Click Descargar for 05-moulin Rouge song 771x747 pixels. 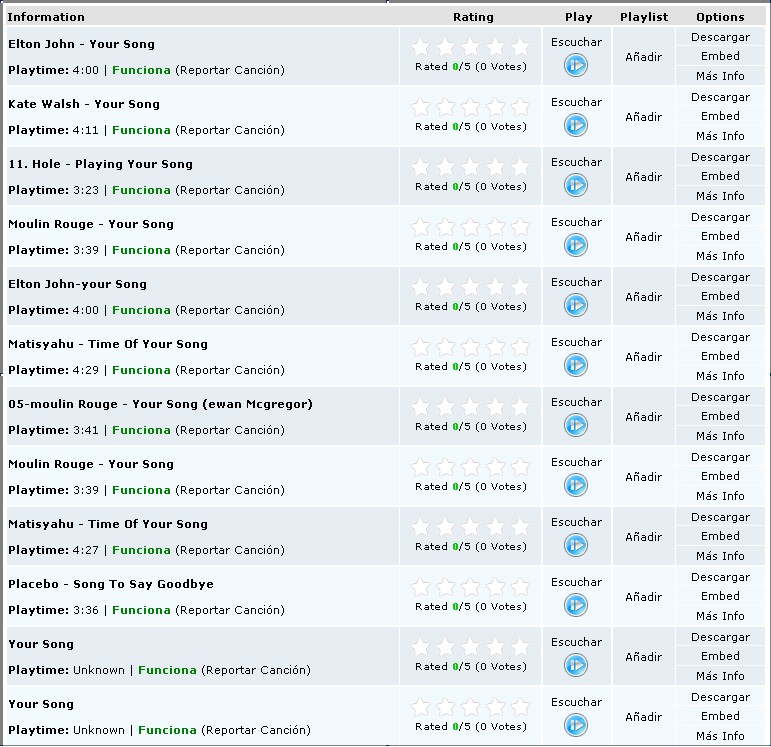tap(720, 397)
